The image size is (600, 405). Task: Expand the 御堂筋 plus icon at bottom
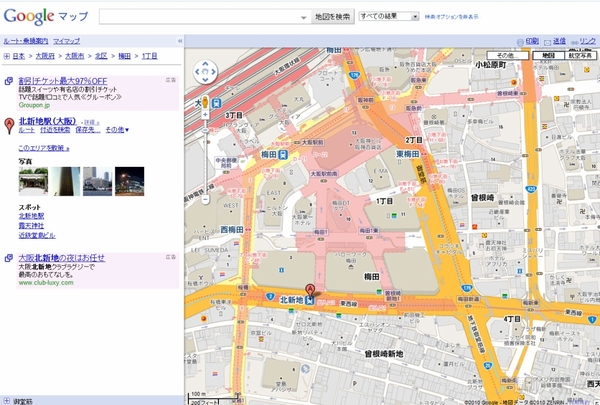coord(7,401)
